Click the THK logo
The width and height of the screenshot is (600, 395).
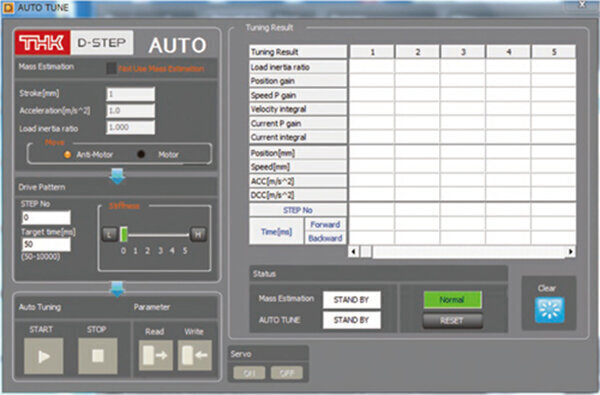click(x=42, y=42)
